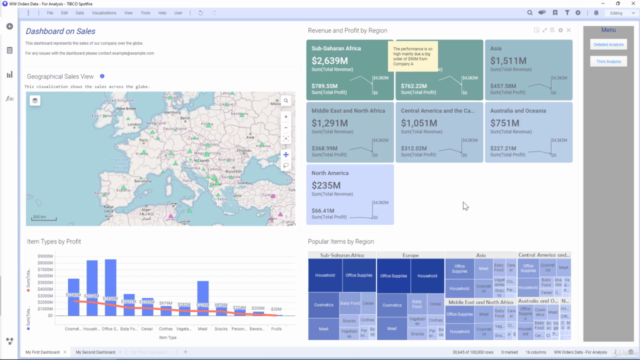This screenshot has width=640, height=360.
Task: Maximize the Revenue and Profit visualization
Action: pyautogui.click(x=544, y=30)
